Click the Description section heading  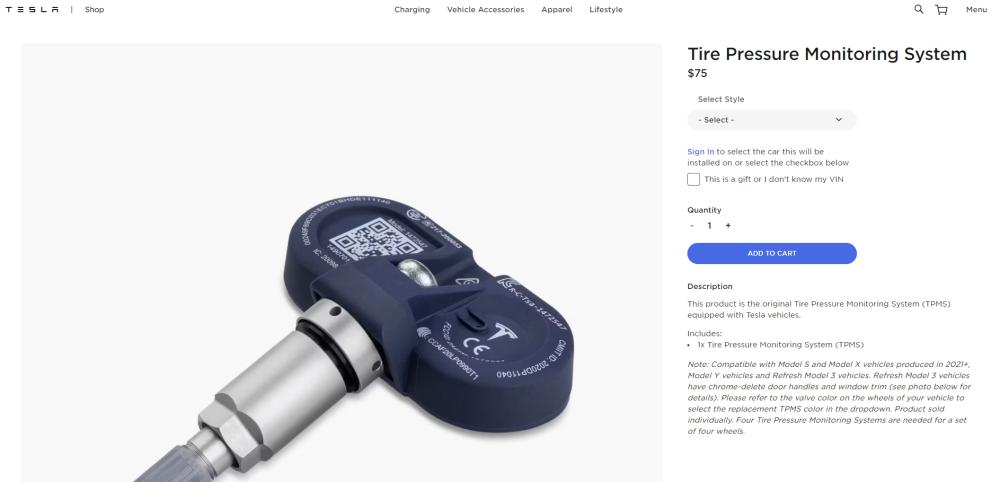(x=710, y=286)
